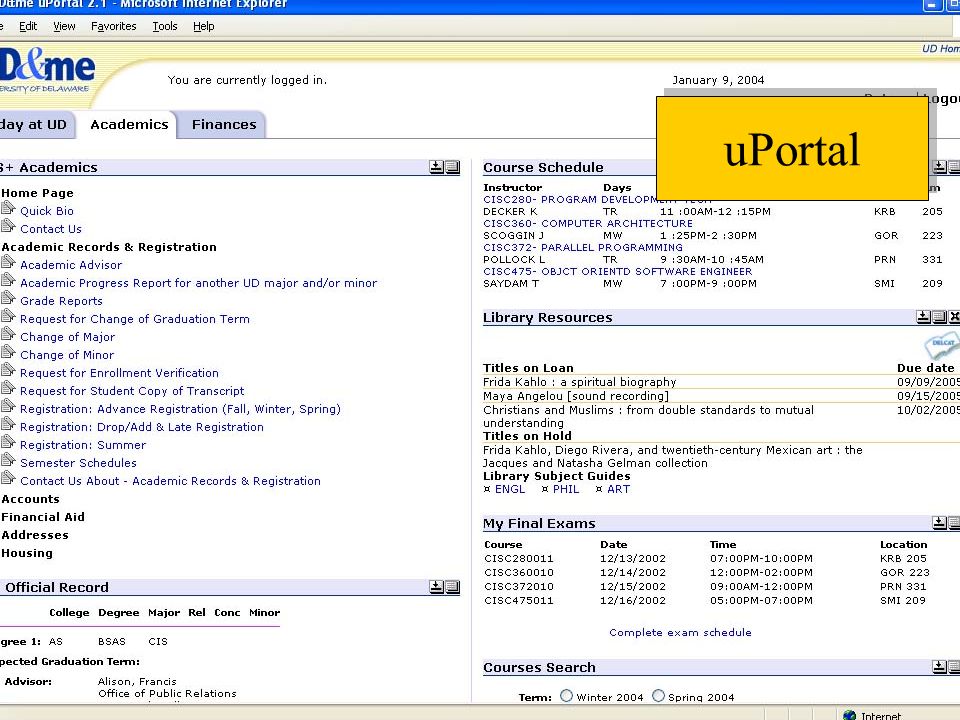Open the Grade Reports link

coord(61,301)
